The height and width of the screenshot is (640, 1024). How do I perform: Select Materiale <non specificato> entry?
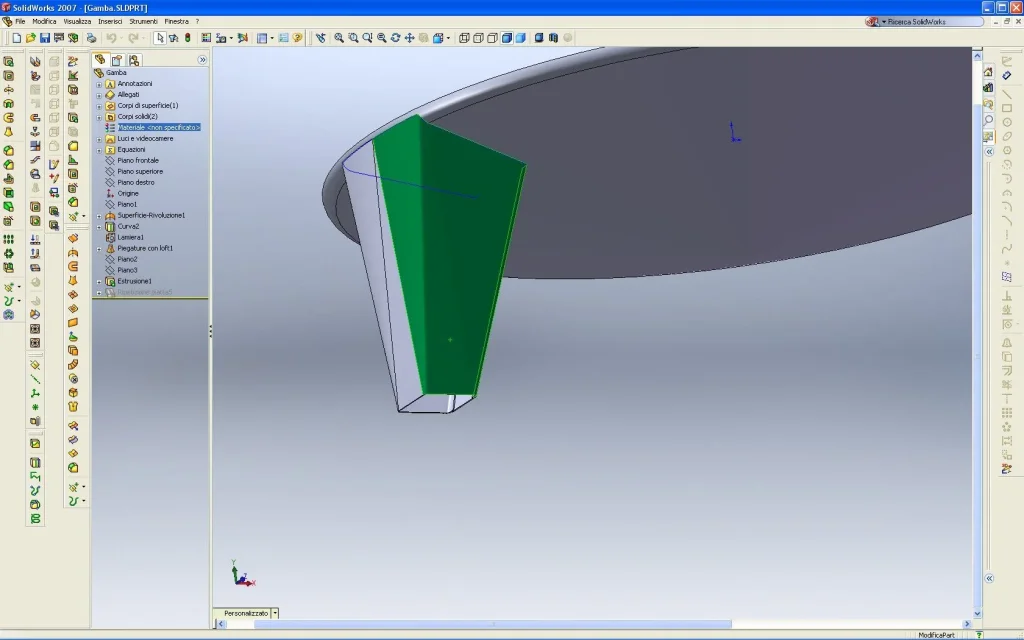pyautogui.click(x=159, y=127)
